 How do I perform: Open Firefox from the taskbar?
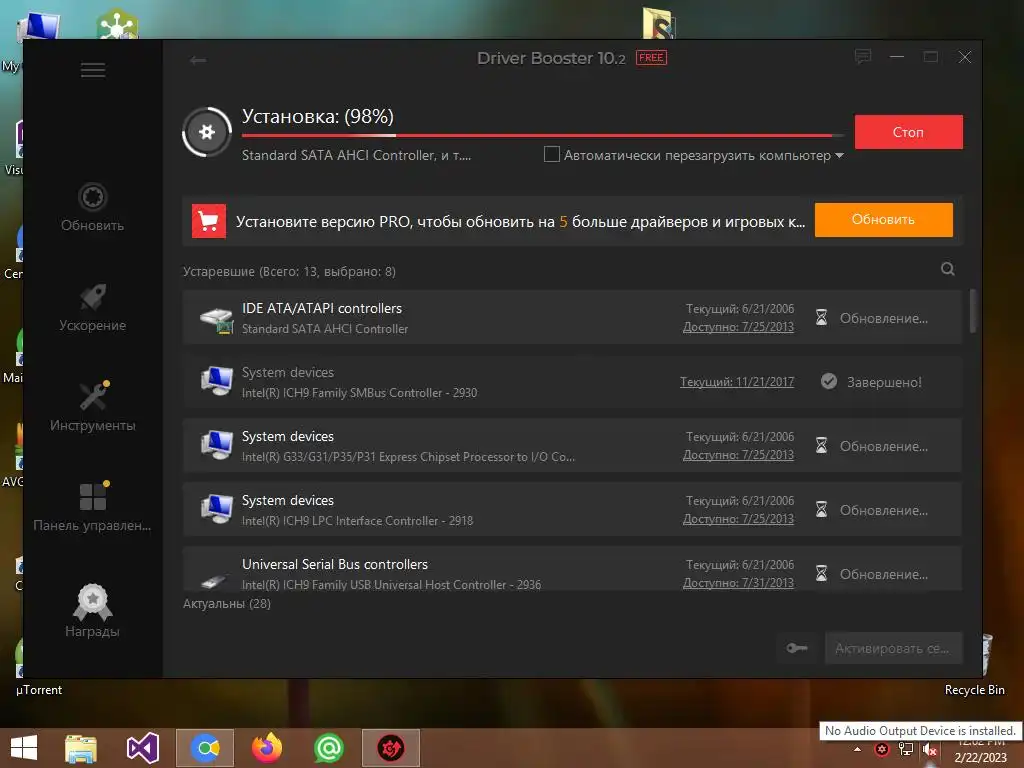pos(267,748)
